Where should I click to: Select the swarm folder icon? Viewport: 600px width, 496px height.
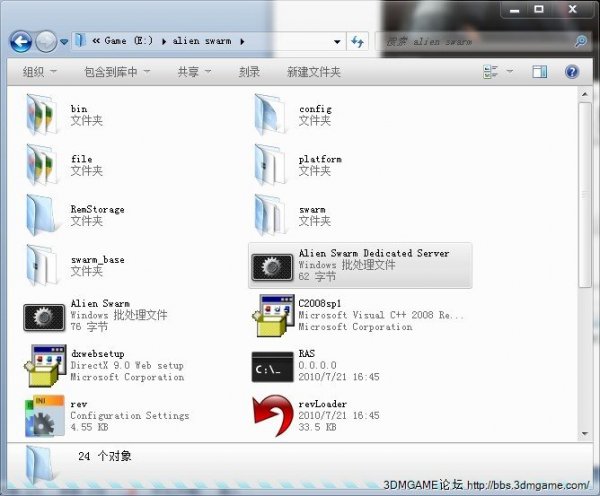pos(271,215)
